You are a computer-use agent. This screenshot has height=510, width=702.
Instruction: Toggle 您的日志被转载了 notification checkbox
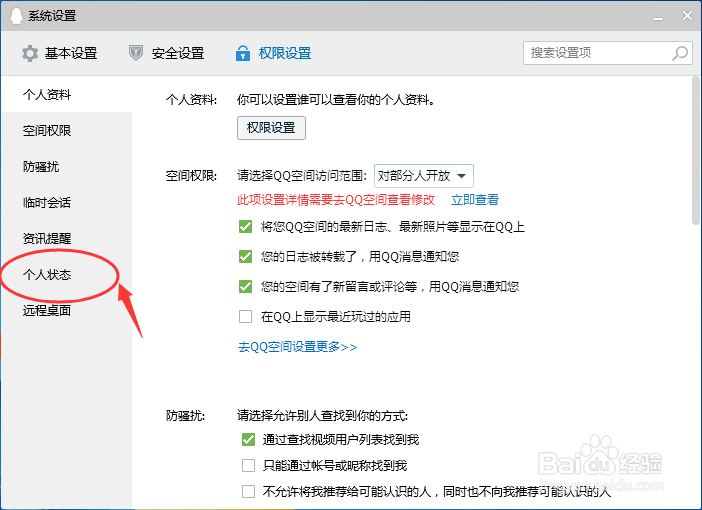pos(245,257)
